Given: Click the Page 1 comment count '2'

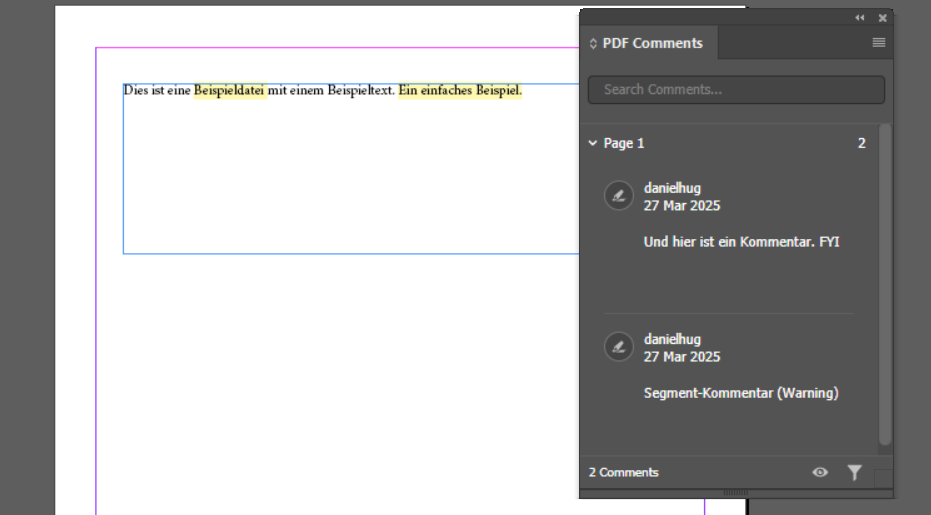Looking at the screenshot, I should [862, 143].
